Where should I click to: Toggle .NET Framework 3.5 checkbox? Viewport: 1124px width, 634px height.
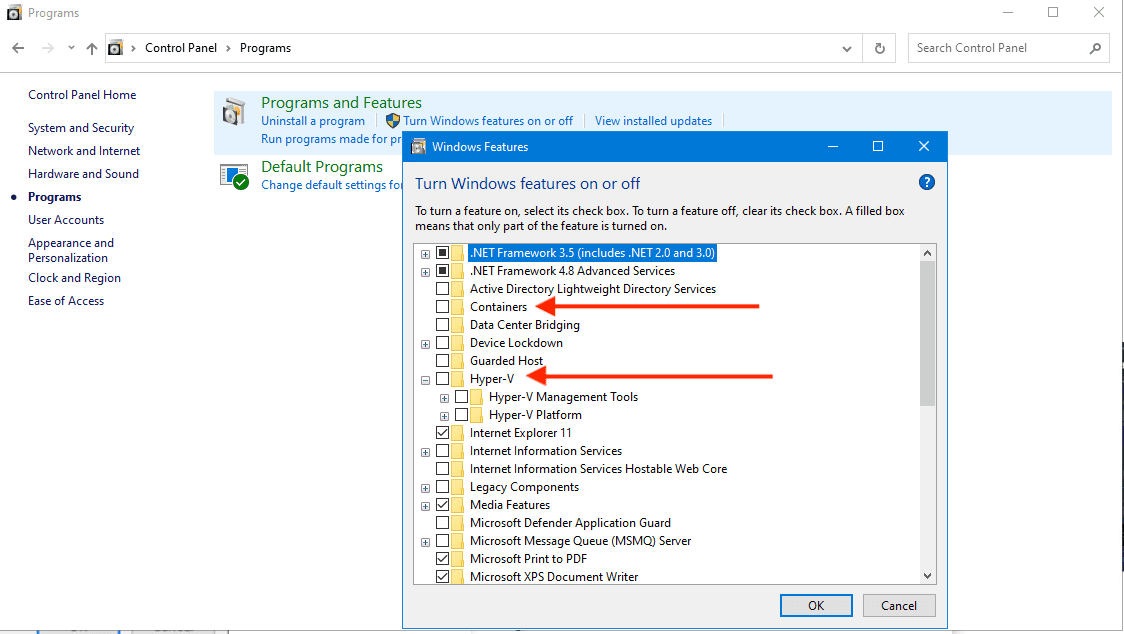coord(442,252)
